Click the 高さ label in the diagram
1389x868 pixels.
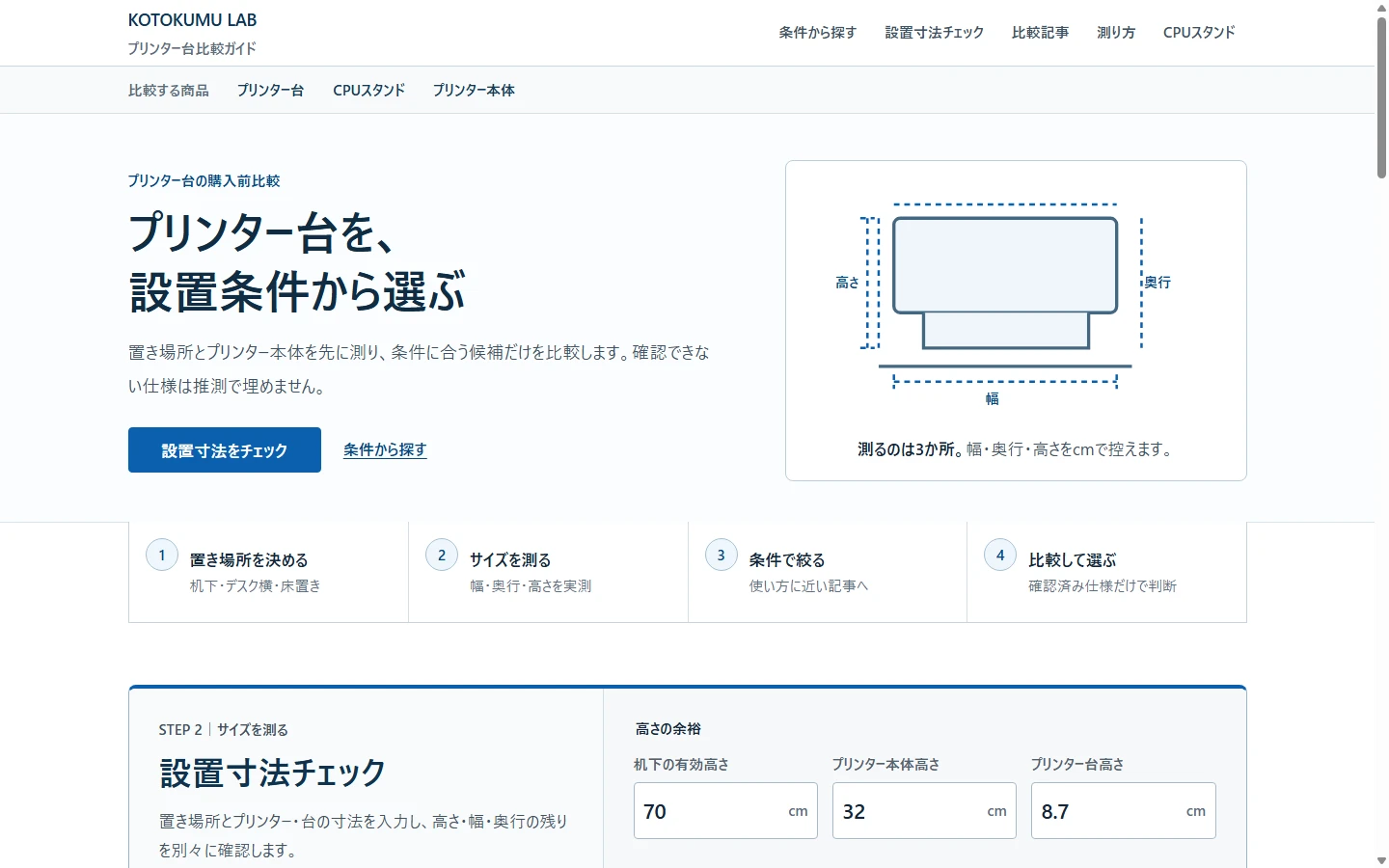tap(847, 283)
